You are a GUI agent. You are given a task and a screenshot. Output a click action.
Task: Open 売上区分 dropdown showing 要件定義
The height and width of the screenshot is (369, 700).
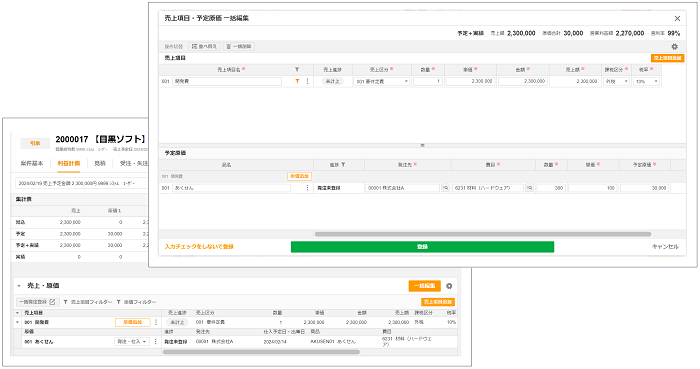point(382,81)
